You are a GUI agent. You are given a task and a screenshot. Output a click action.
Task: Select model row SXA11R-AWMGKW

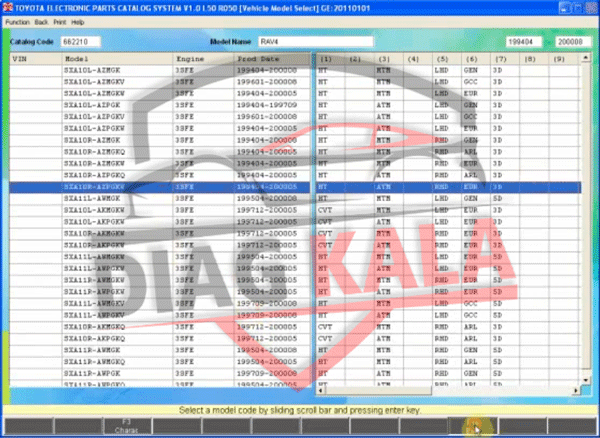click(295, 280)
